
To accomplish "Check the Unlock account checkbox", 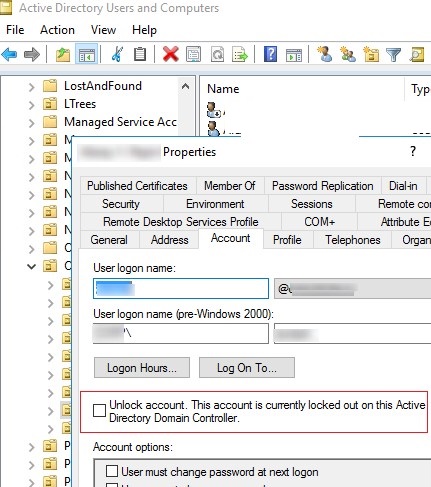I will coord(99,411).
